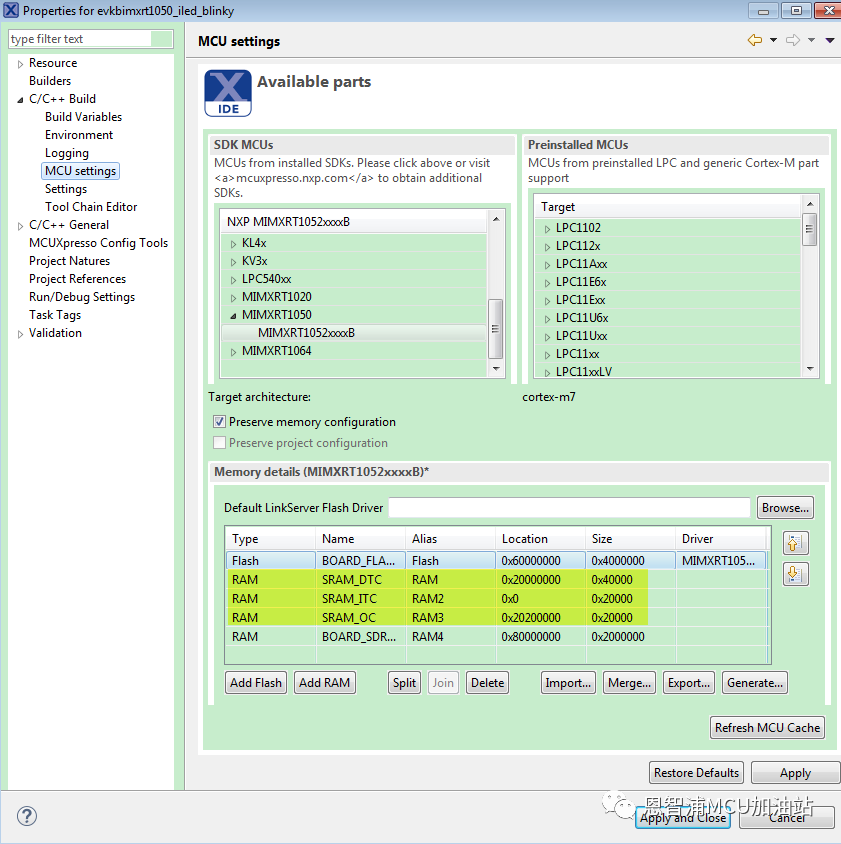Select MCU settings in the tree

[x=80, y=171]
